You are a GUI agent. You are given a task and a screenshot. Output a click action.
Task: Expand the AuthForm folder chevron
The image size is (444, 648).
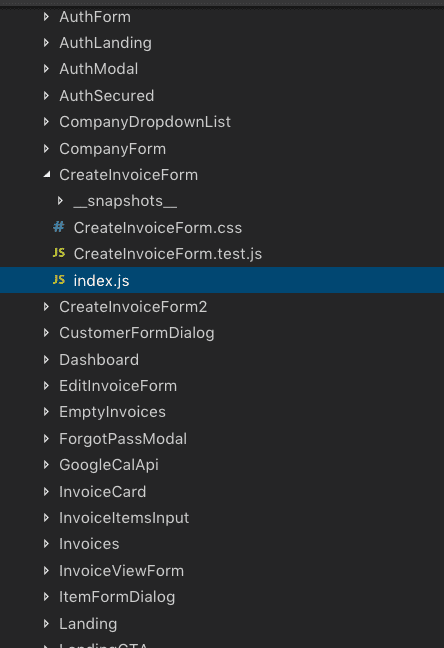coord(46,17)
